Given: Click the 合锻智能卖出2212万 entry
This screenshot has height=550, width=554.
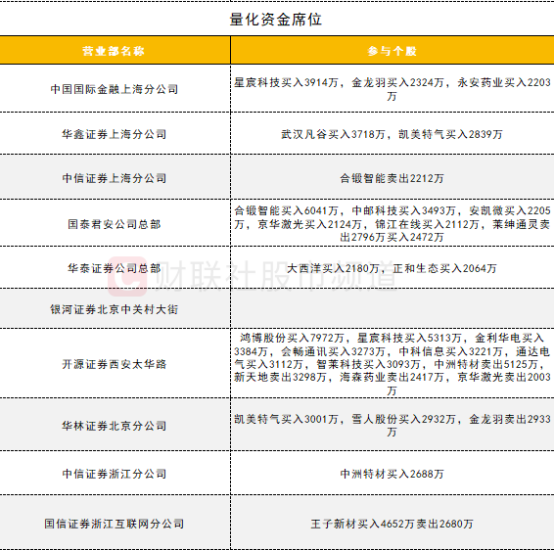Looking at the screenshot, I should click(392, 178).
